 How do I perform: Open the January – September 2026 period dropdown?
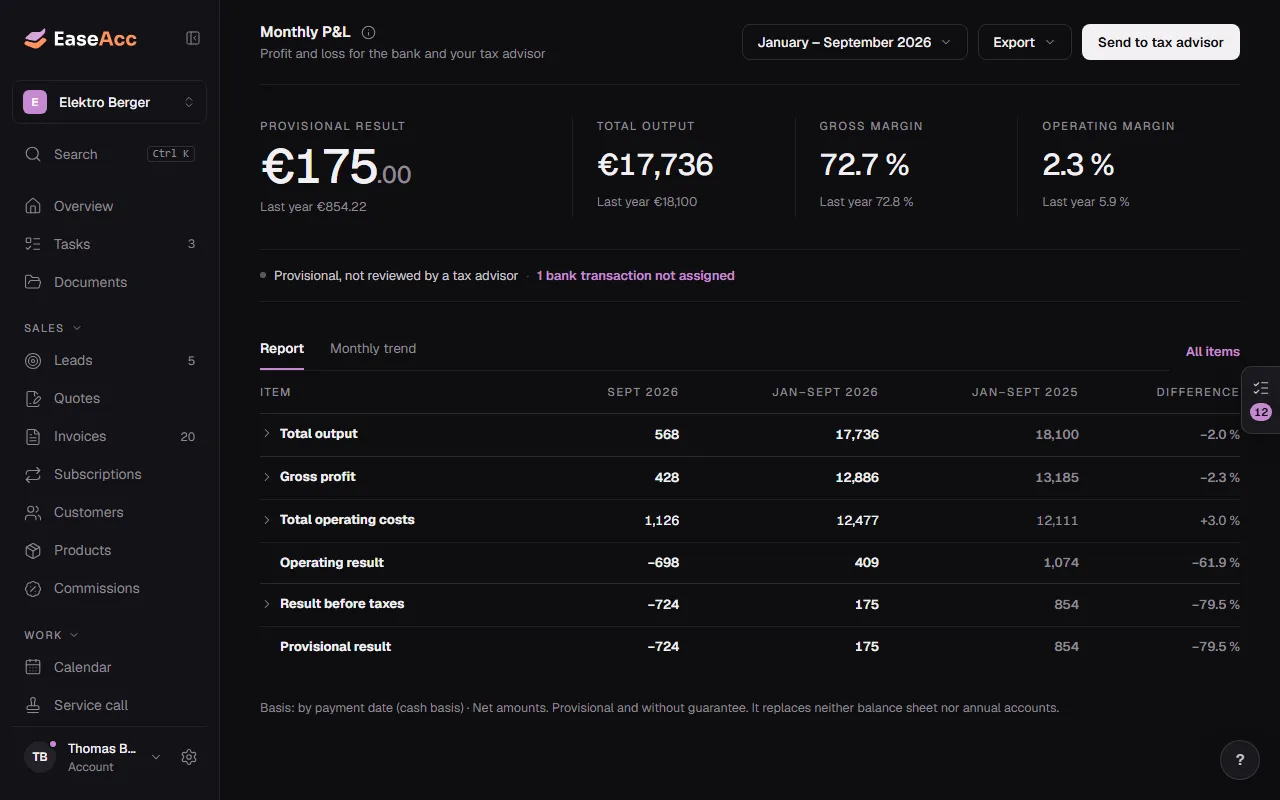tap(855, 42)
